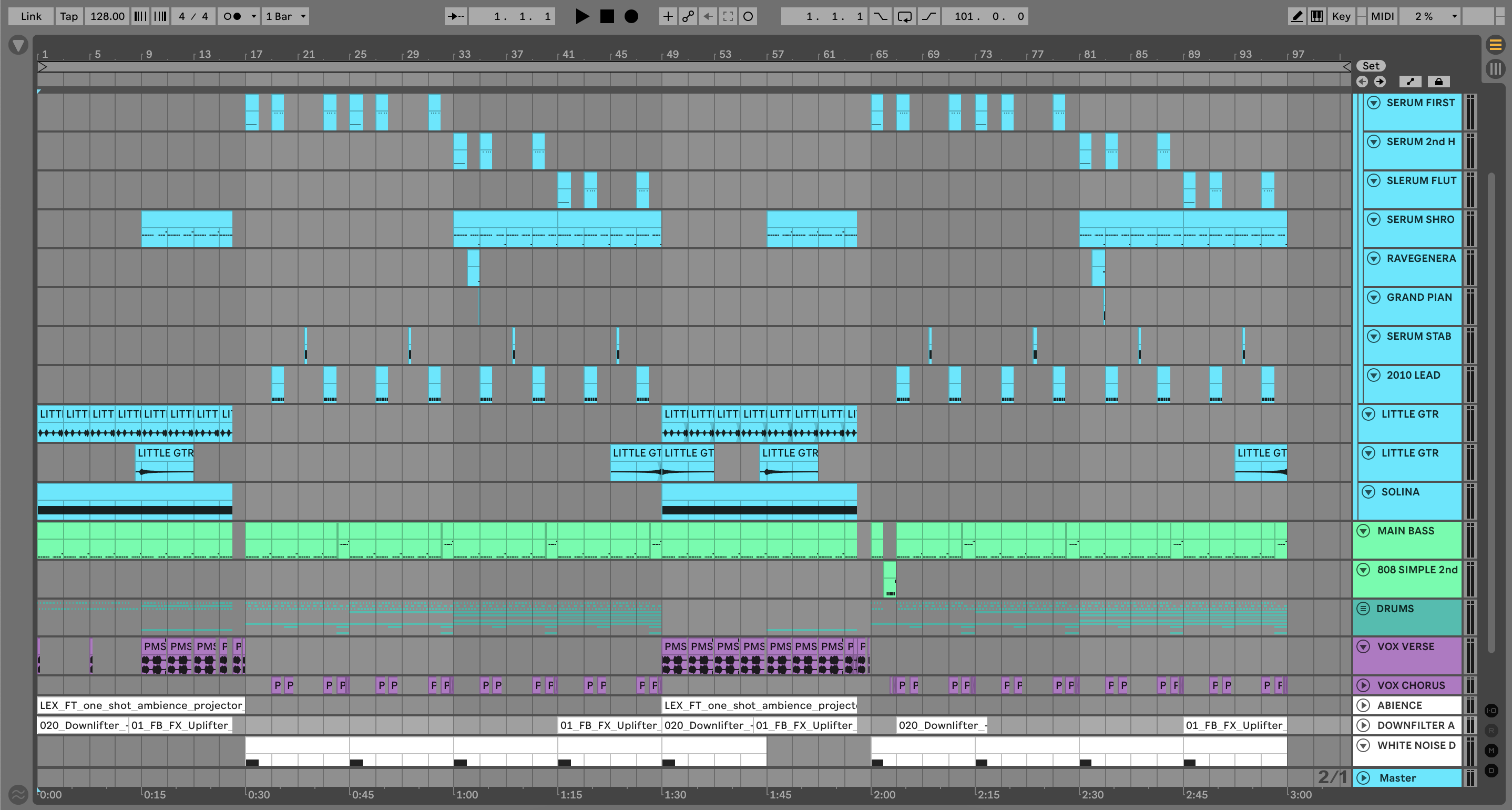The height and width of the screenshot is (810, 1512).
Task: Toggle the Automation Arm button
Action: pyautogui.click(x=687, y=16)
